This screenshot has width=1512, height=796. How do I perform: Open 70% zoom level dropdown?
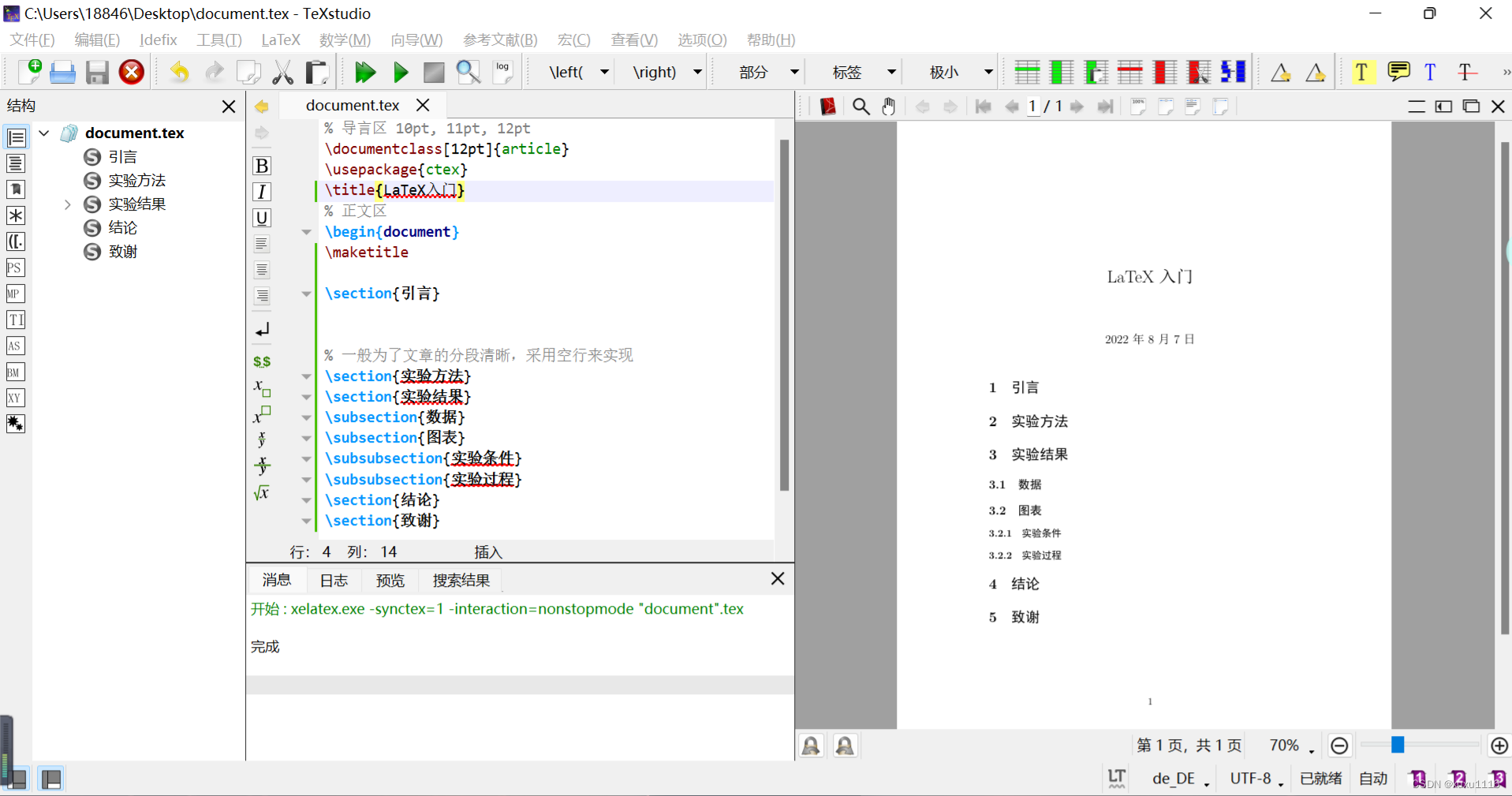[1292, 746]
